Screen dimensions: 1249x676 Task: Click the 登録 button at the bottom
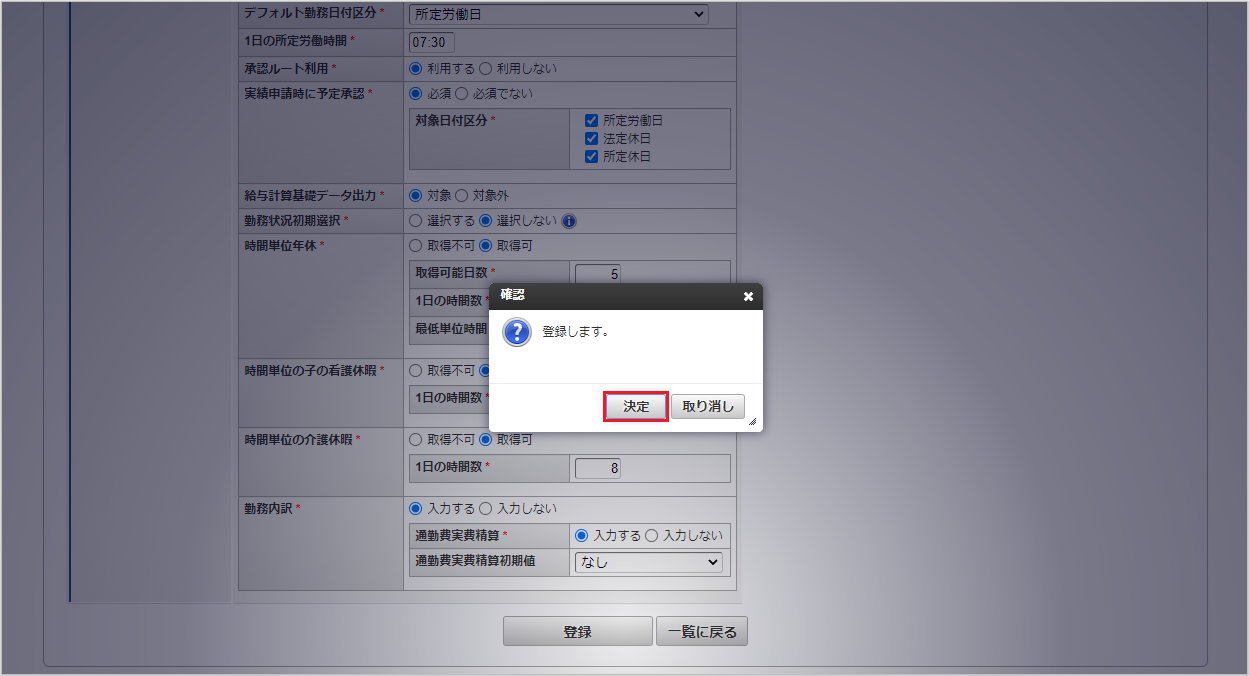(x=577, y=632)
